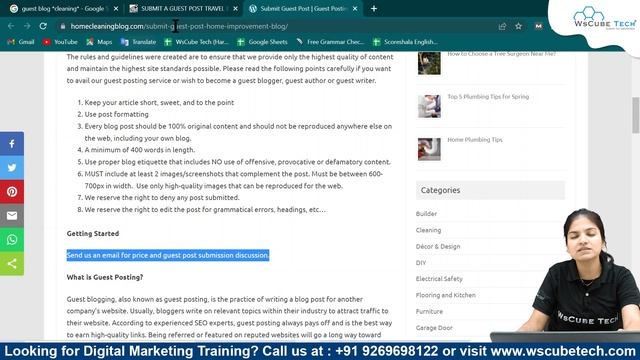
Task: Open Flooring and Kitchen category
Action: click(445, 295)
